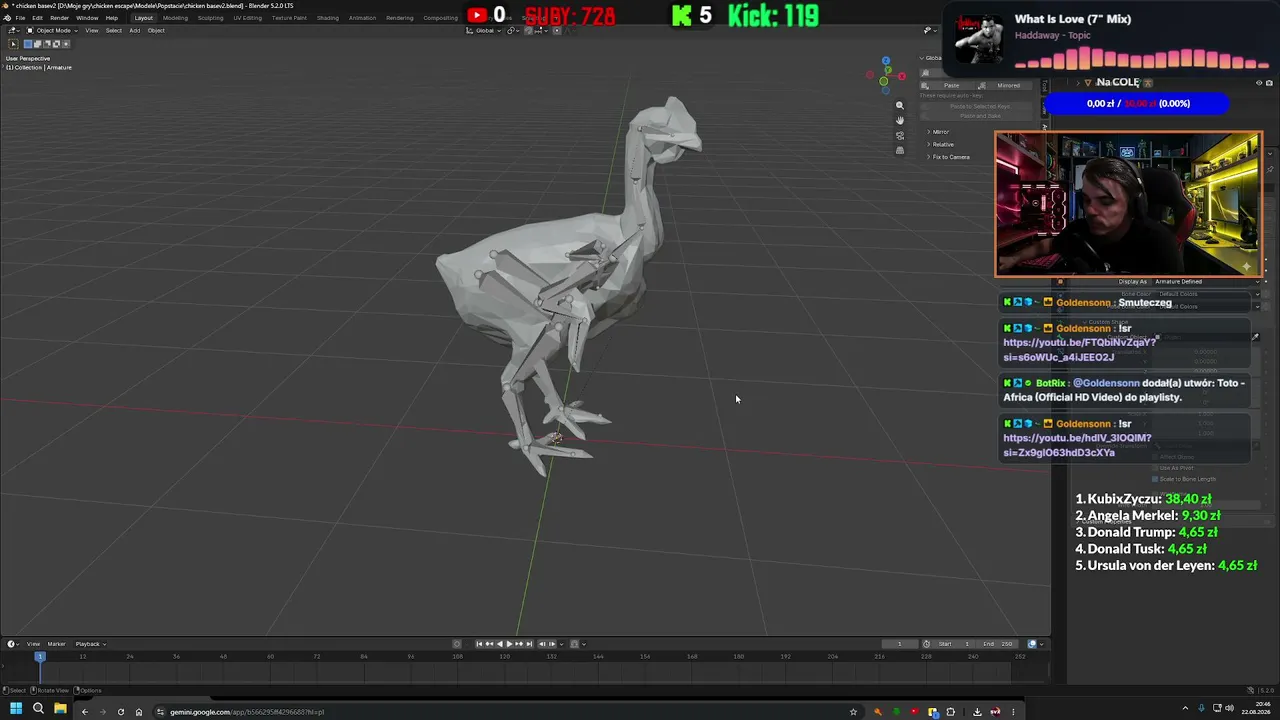Switch to the Shading workspace tab
This screenshot has width=1280, height=720.
pos(328,18)
